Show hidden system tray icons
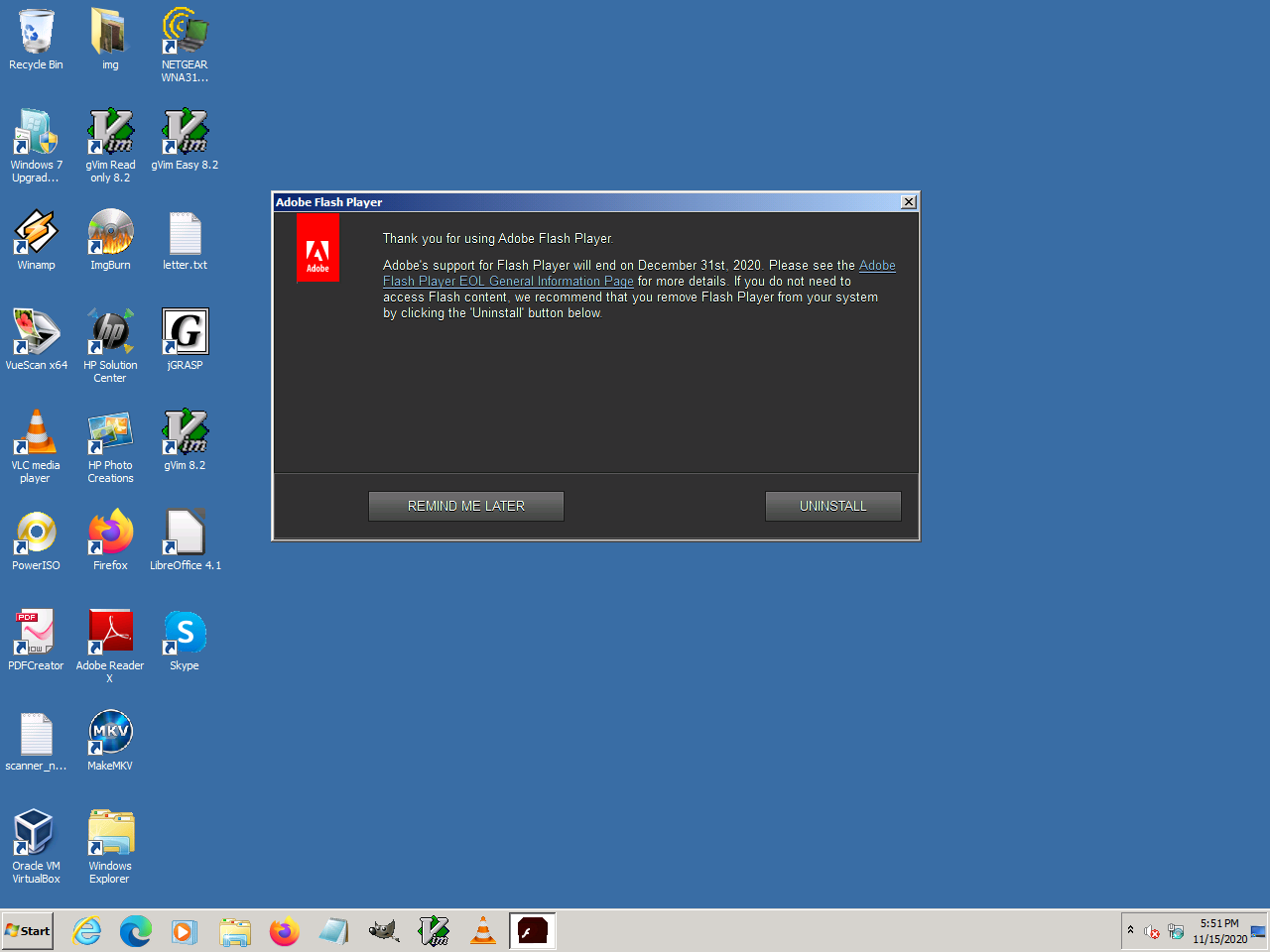The image size is (1270, 952). point(1130,930)
